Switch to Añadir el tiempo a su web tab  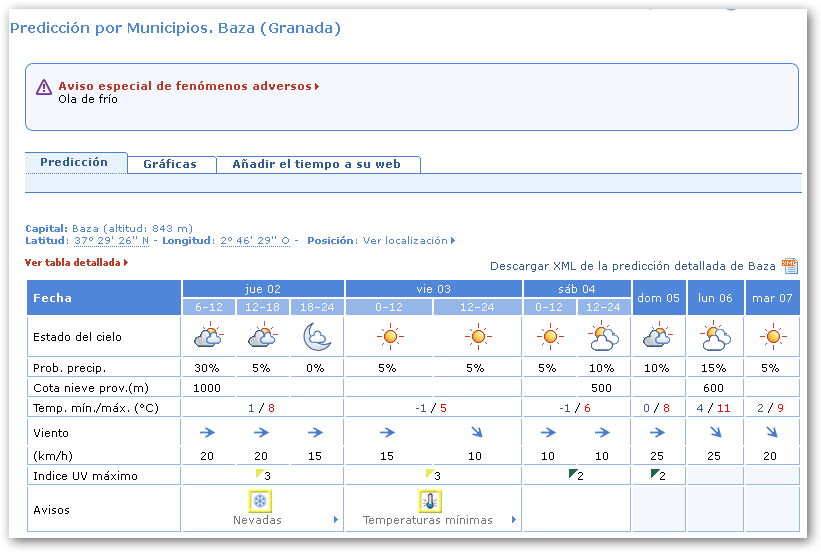click(316, 164)
